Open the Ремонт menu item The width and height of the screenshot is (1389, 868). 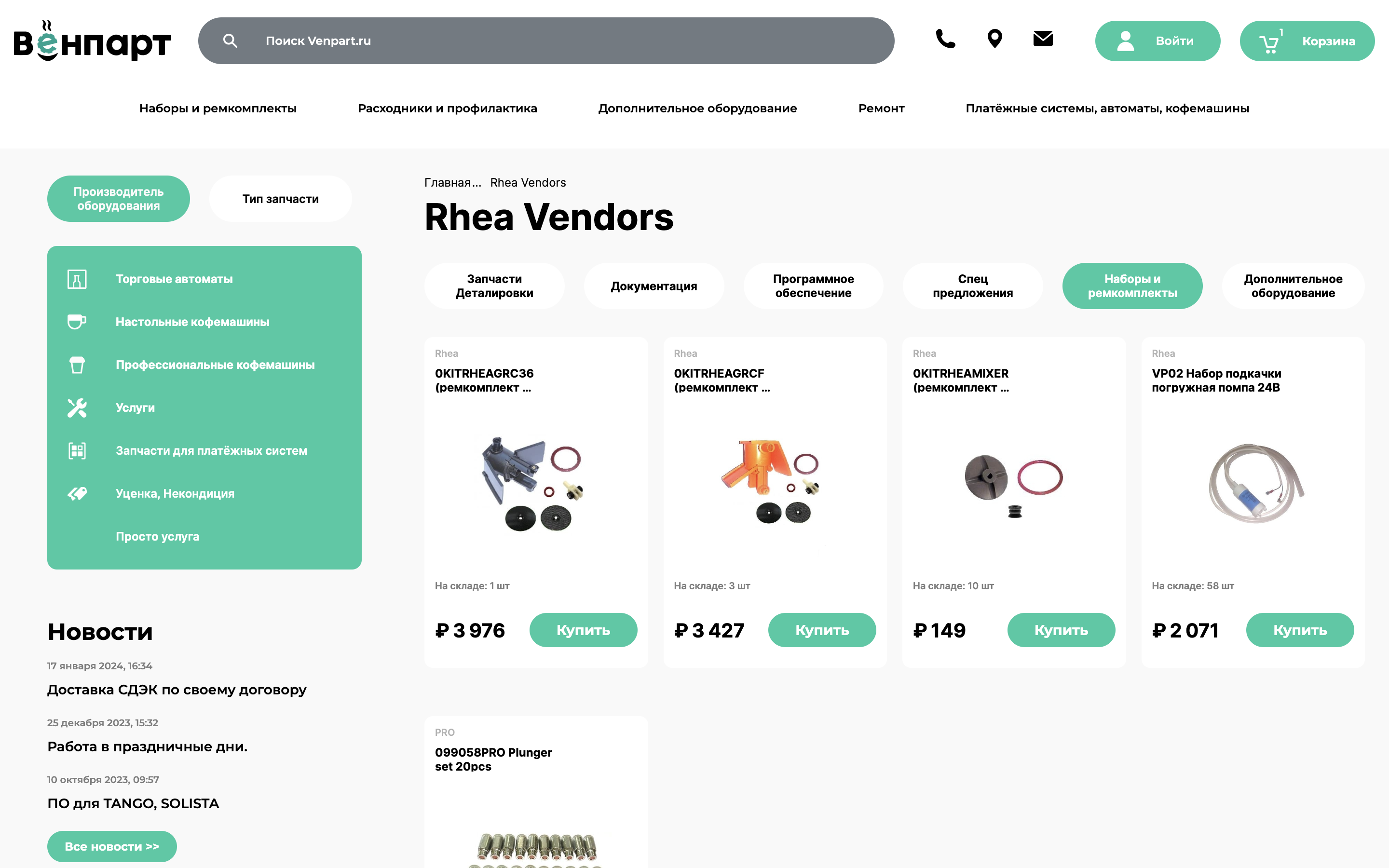[881, 108]
